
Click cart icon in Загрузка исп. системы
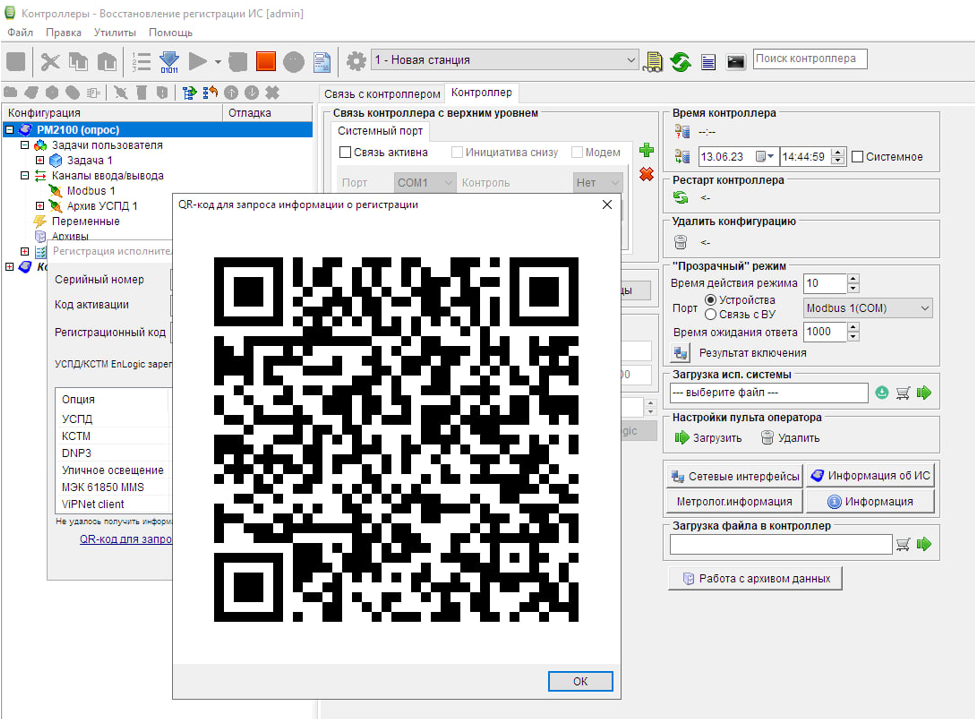(903, 392)
